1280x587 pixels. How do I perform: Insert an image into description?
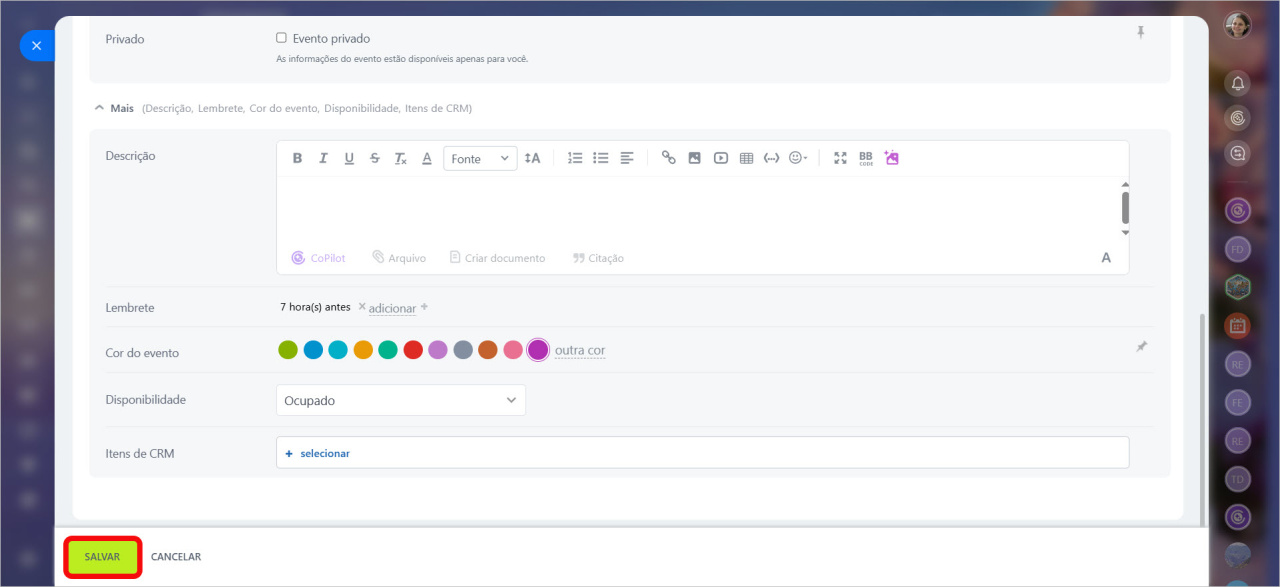(694, 158)
